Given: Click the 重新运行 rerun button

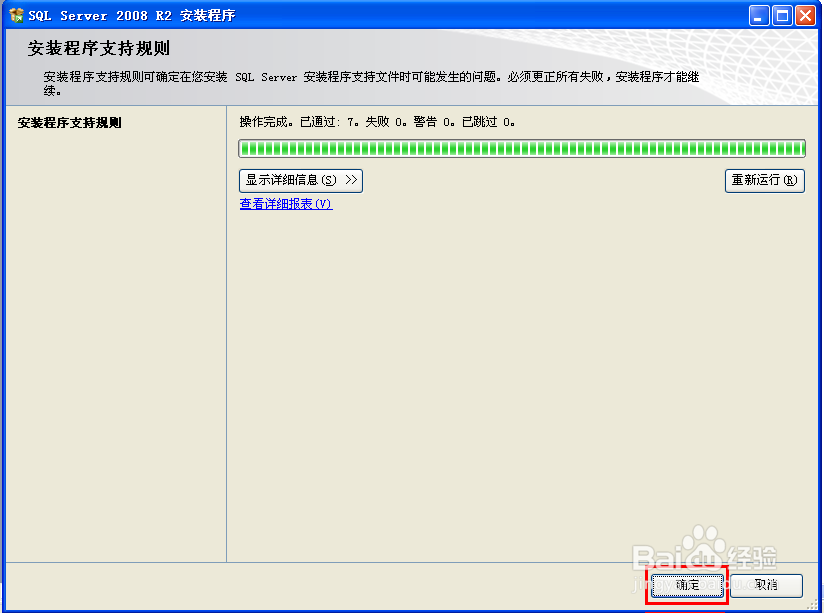Looking at the screenshot, I should 764,181.
